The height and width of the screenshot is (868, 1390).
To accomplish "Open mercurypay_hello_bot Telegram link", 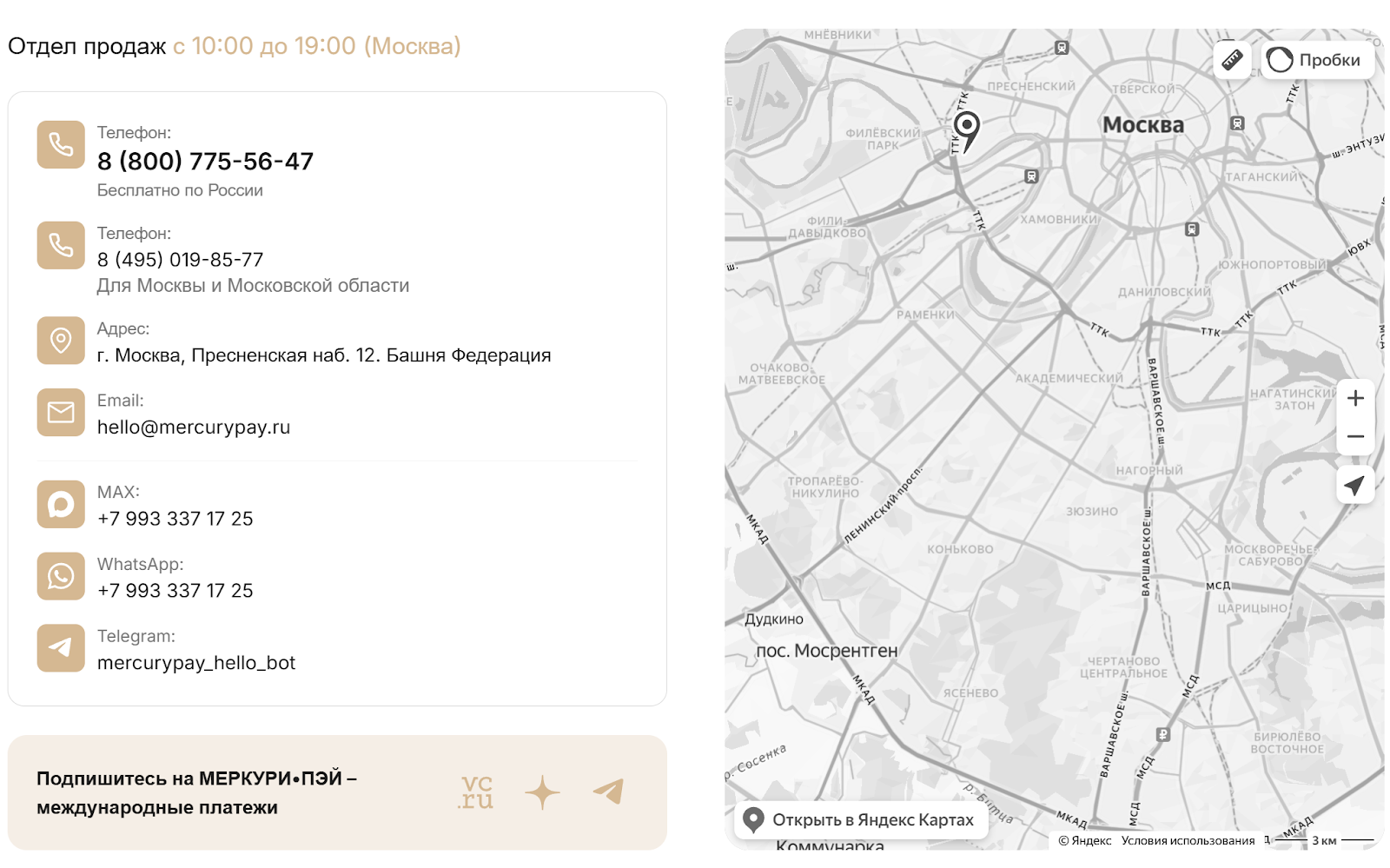I will coord(196,663).
